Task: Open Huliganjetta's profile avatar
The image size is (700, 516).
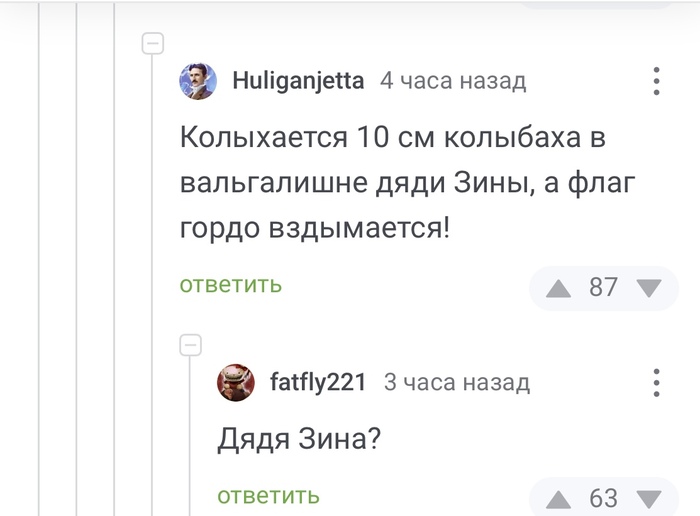Action: coord(198,81)
